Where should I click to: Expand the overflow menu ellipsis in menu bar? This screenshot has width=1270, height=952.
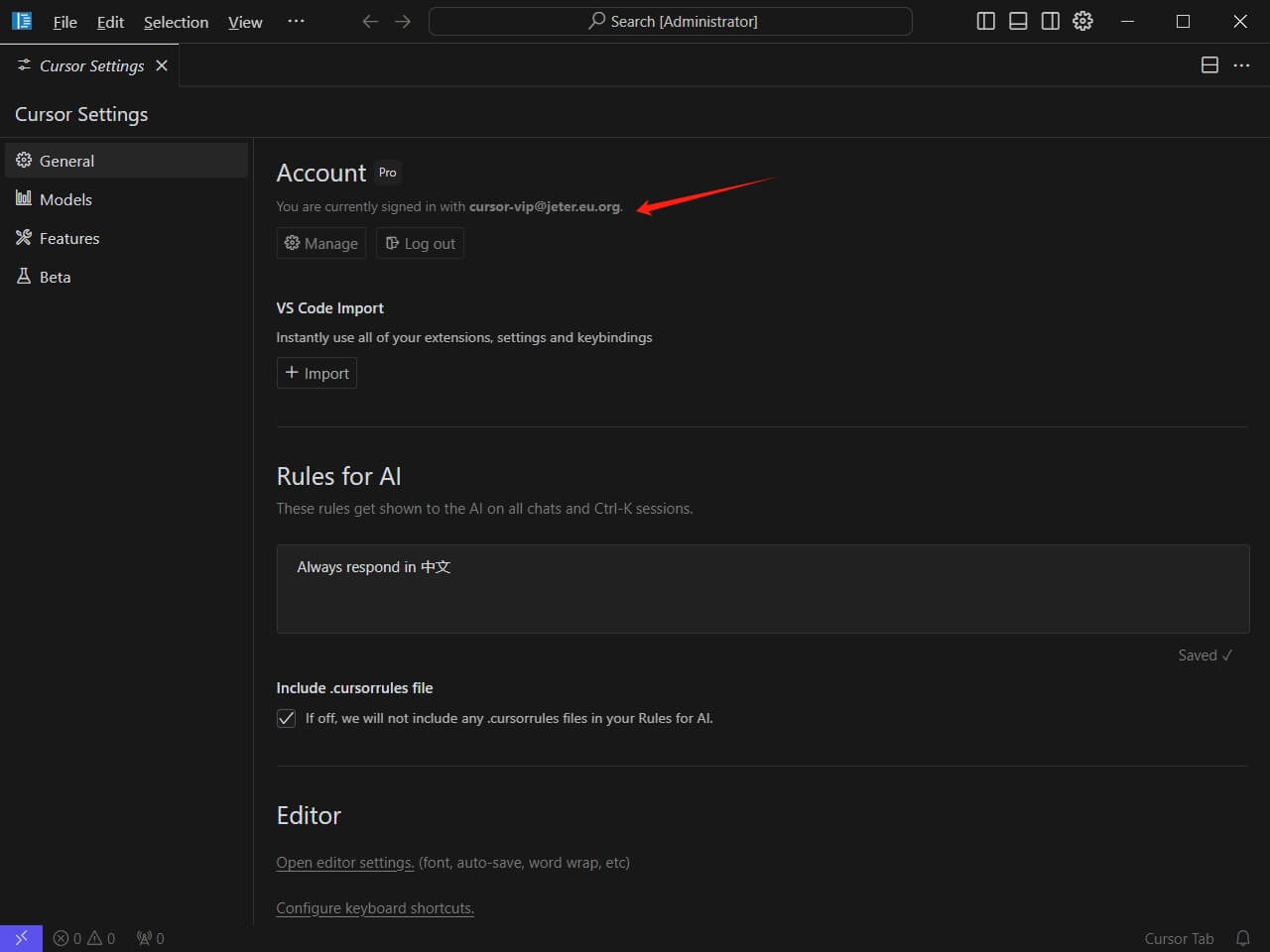tap(296, 21)
